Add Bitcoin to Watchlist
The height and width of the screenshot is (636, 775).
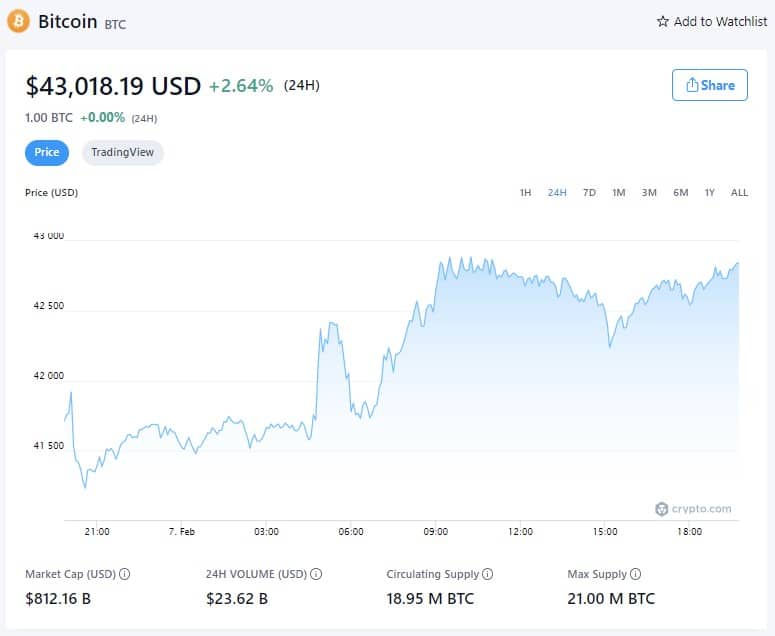[712, 21]
